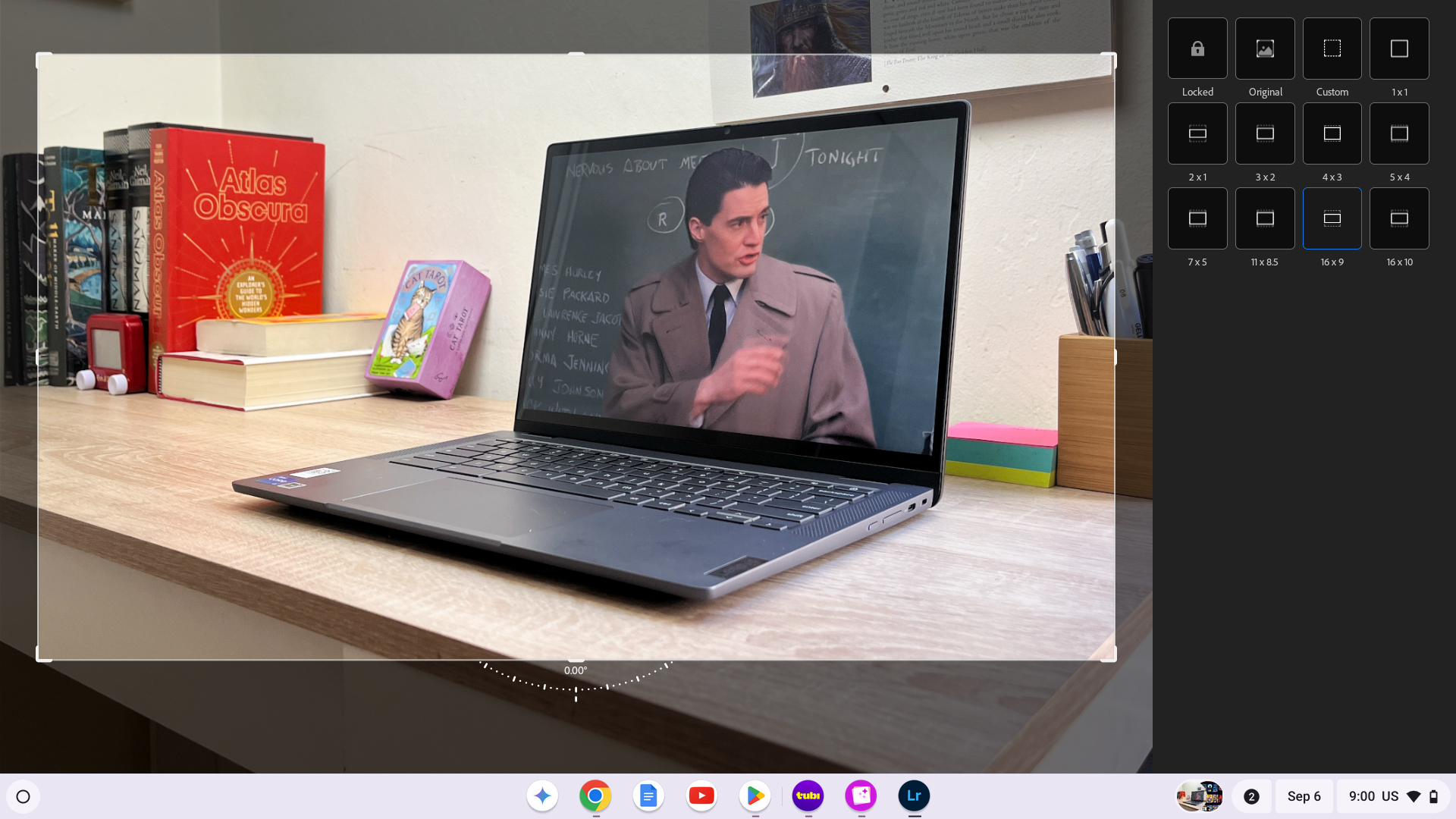Click the Wi-Fi status icon
This screenshot has width=1456, height=819.
[x=1414, y=796]
